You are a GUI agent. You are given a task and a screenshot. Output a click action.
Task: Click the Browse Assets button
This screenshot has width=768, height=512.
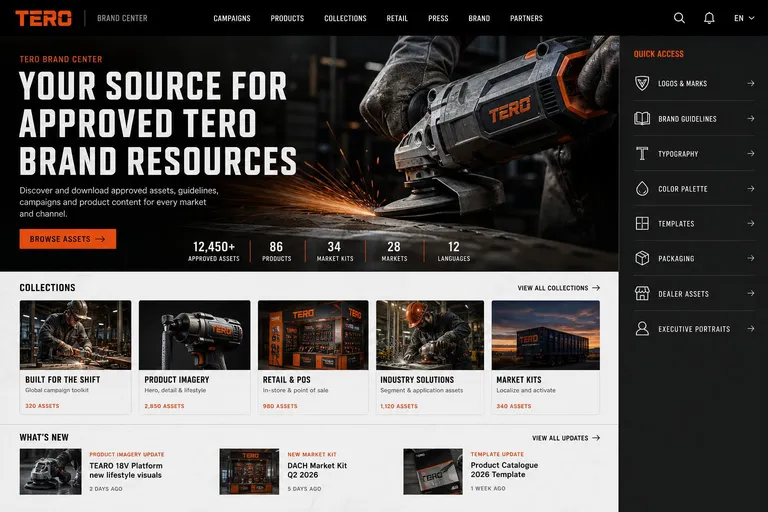pyautogui.click(x=68, y=239)
